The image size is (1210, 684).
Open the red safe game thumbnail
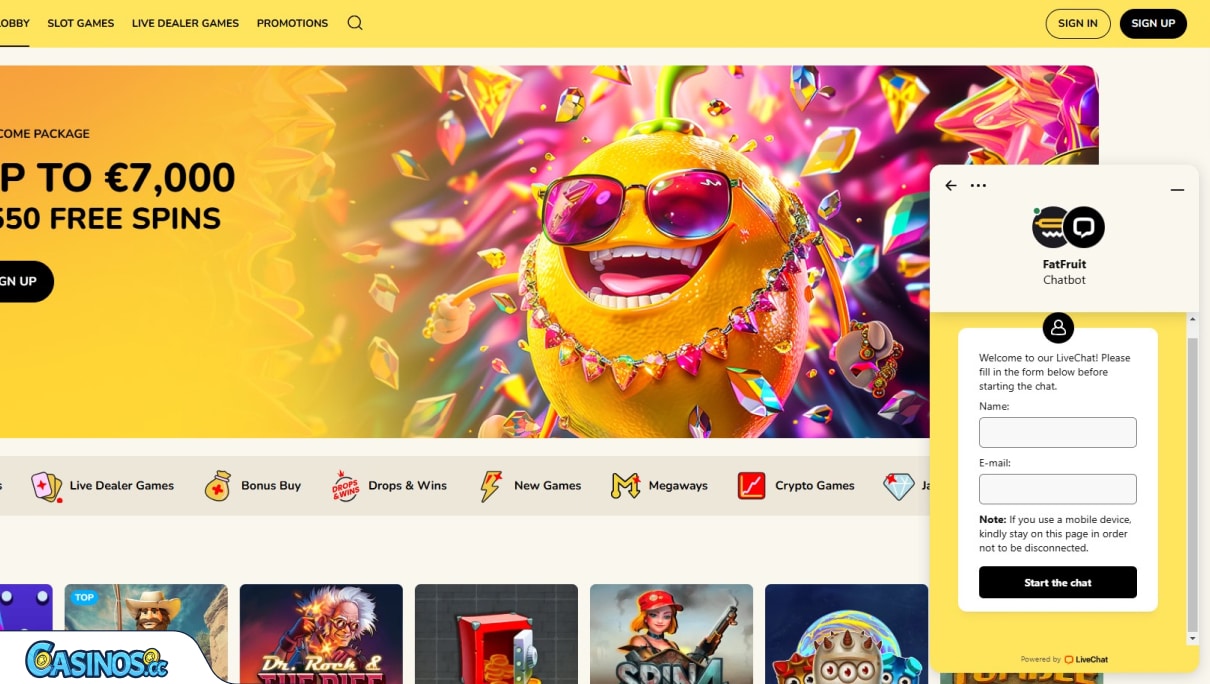tap(496, 634)
